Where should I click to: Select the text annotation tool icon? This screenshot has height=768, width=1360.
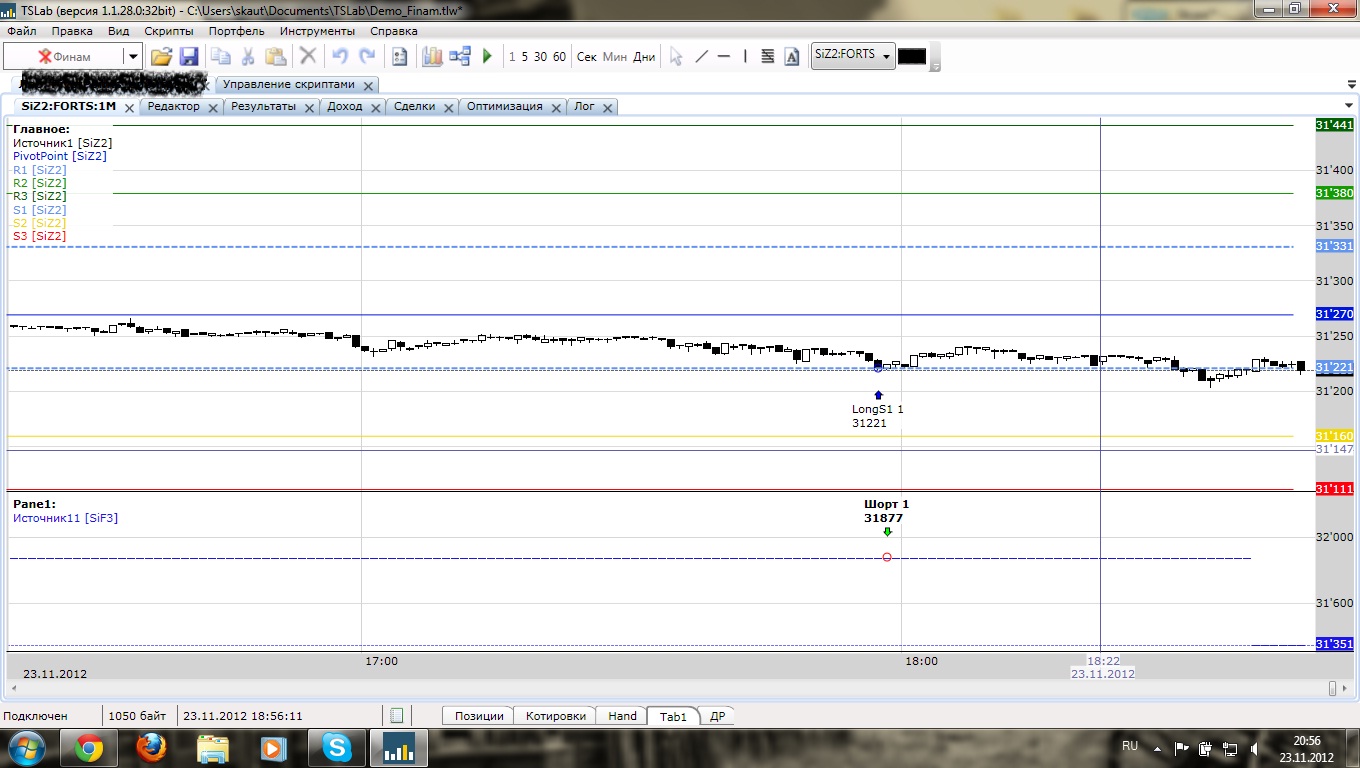(792, 57)
